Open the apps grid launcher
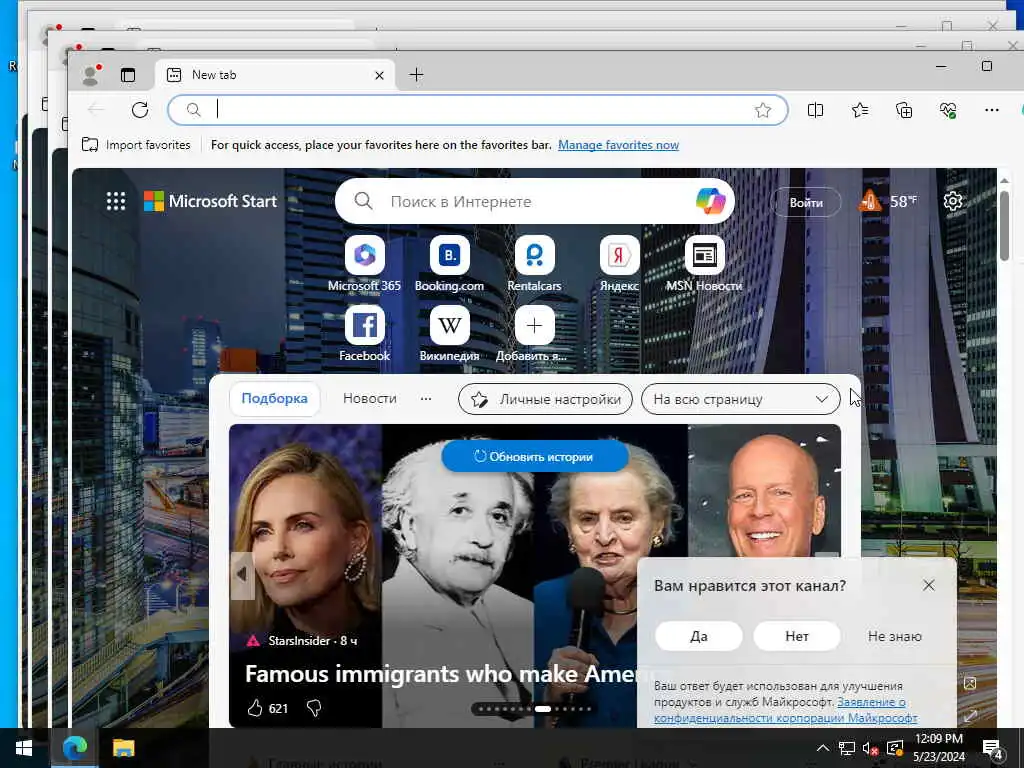This screenshot has width=1024, height=768. tap(116, 201)
